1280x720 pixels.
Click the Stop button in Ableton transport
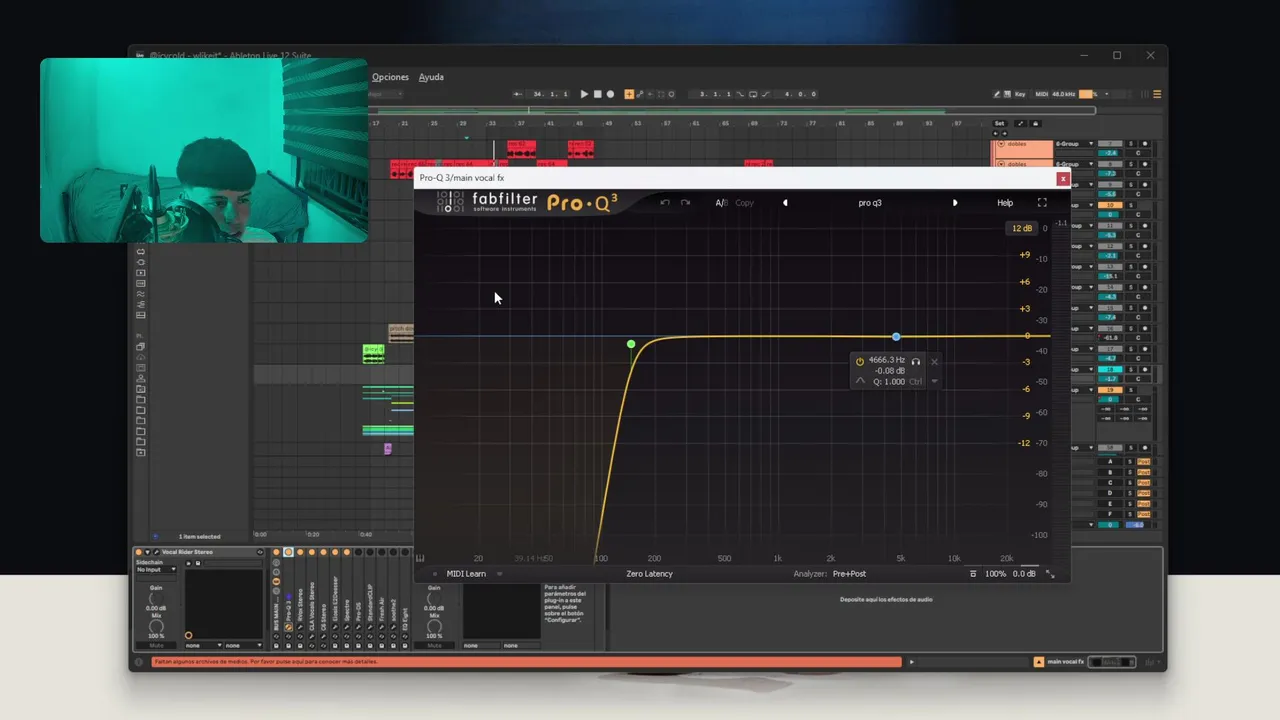(x=597, y=94)
